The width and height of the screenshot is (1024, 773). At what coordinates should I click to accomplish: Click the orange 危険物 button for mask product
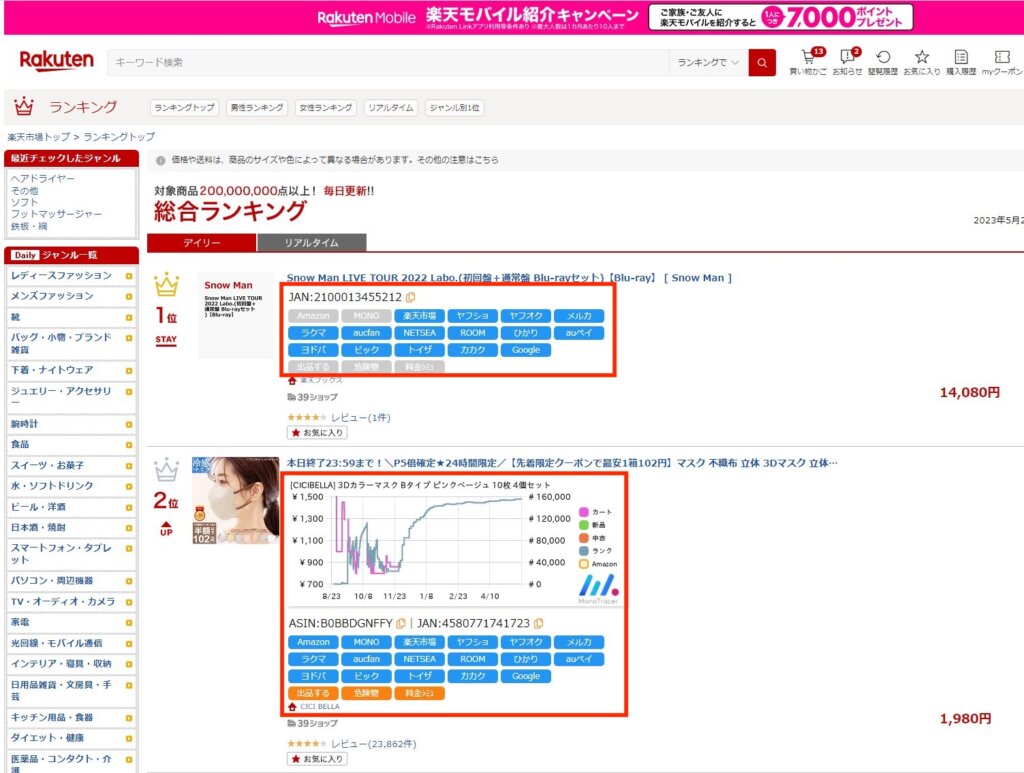pyautogui.click(x=366, y=693)
